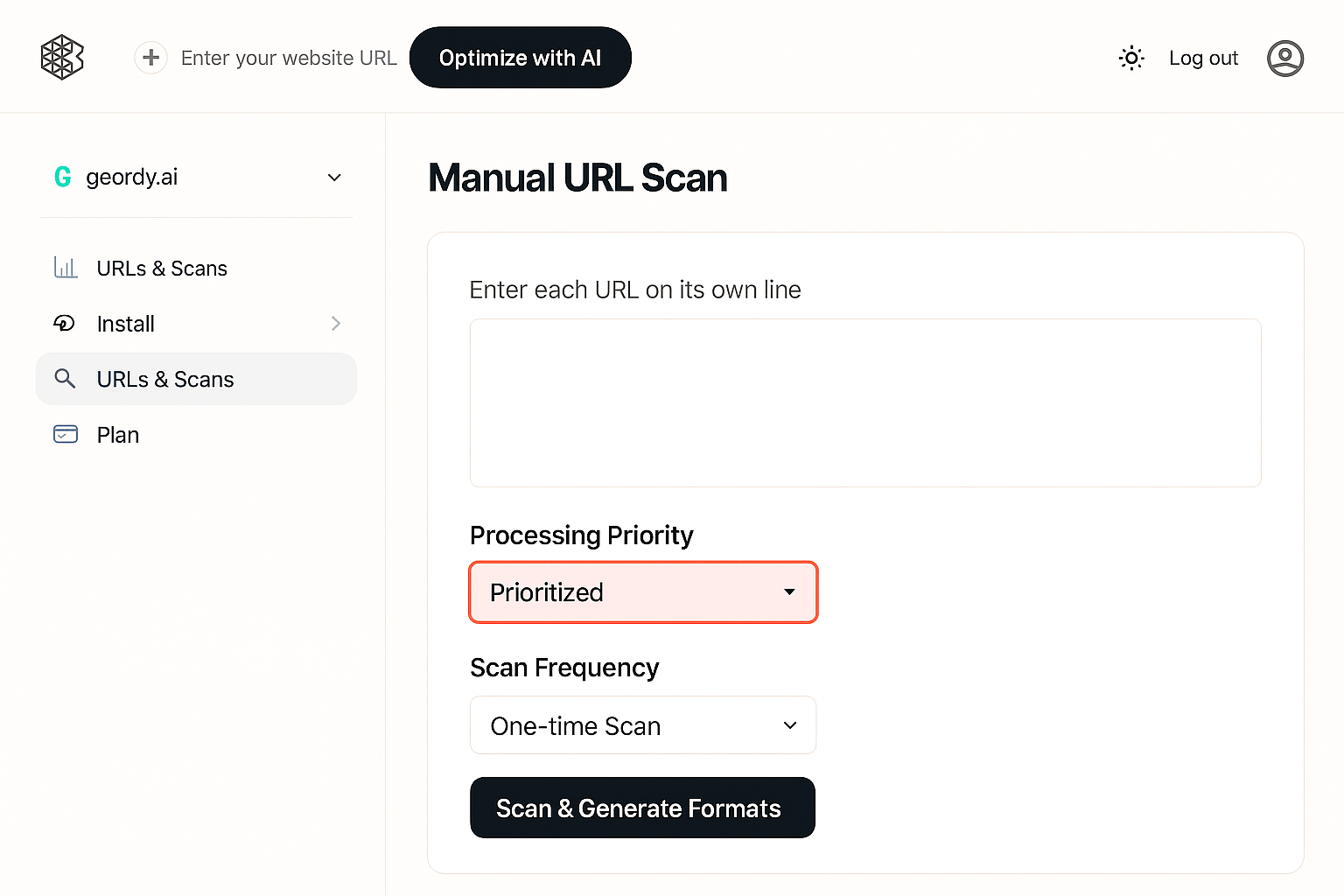Open the account profile avatar icon
Image resolution: width=1344 pixels, height=896 pixels.
tap(1284, 58)
